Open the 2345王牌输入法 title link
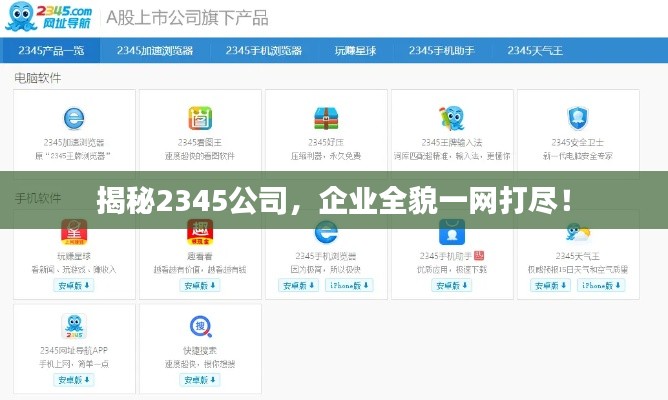The height and width of the screenshot is (400, 668). (x=452, y=142)
